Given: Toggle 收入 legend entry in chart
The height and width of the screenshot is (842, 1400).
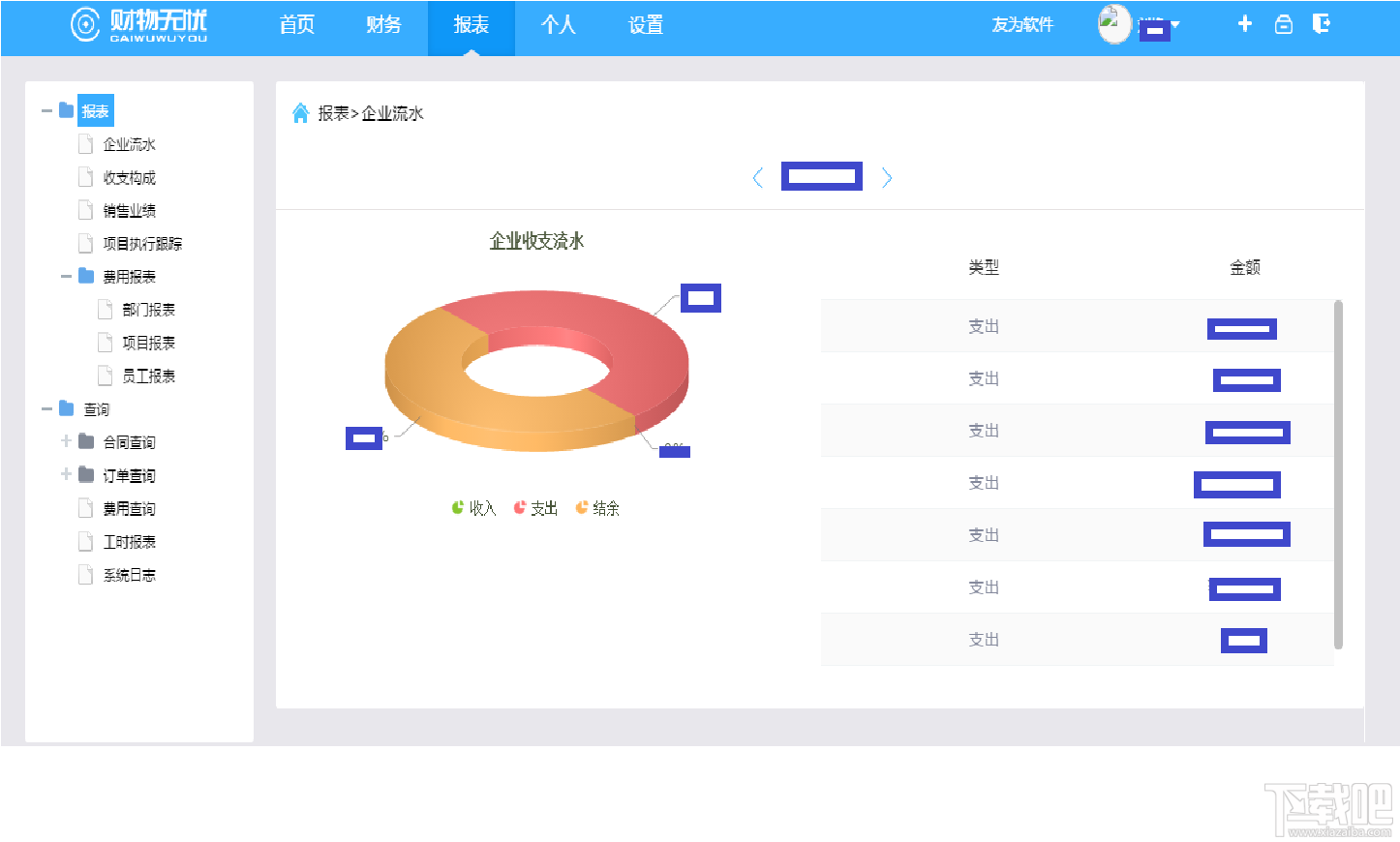Looking at the screenshot, I should [x=473, y=508].
